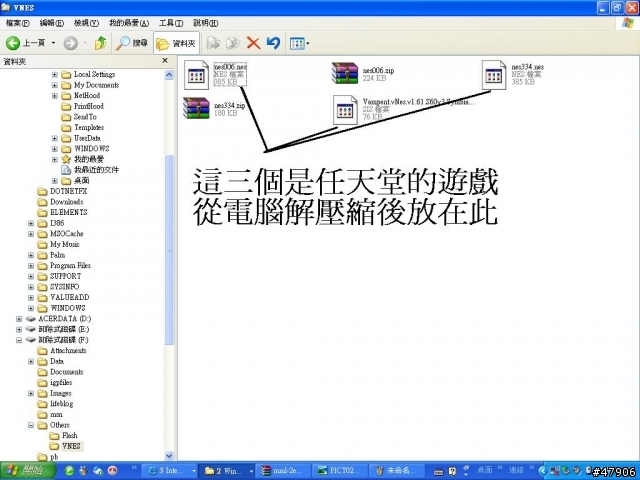Image resolution: width=640 pixels, height=480 pixels.
Task: Expand the Quick Launch overflow chevron
Action: pos(134,468)
